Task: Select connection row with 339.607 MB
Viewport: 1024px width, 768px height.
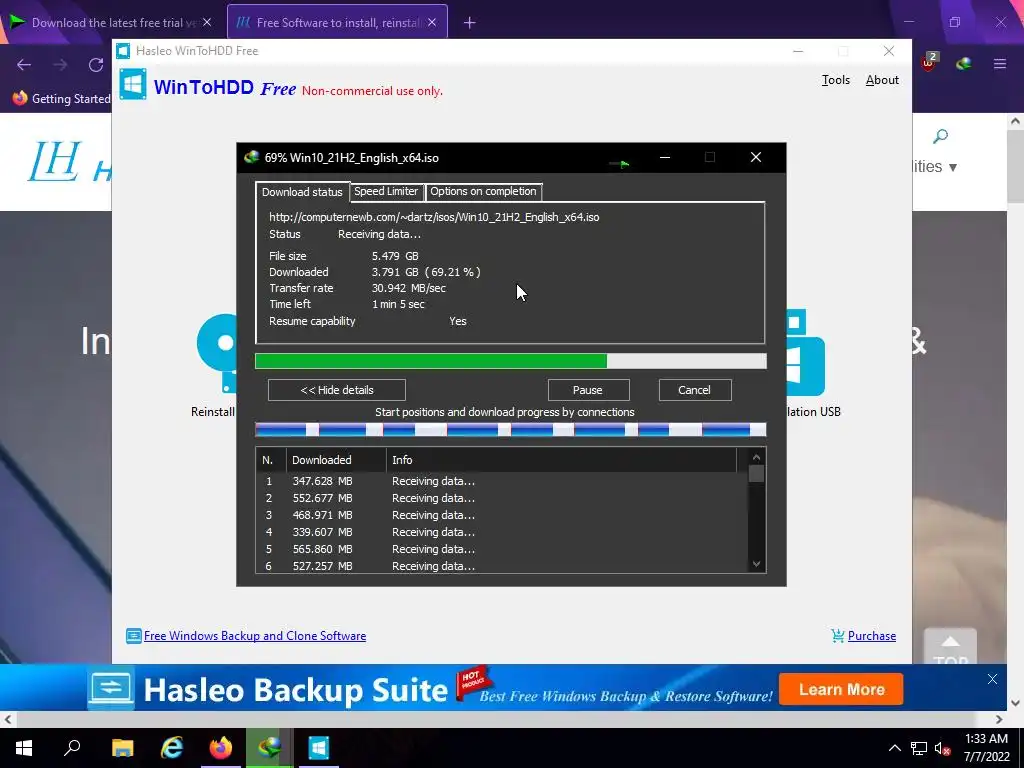Action: point(502,532)
